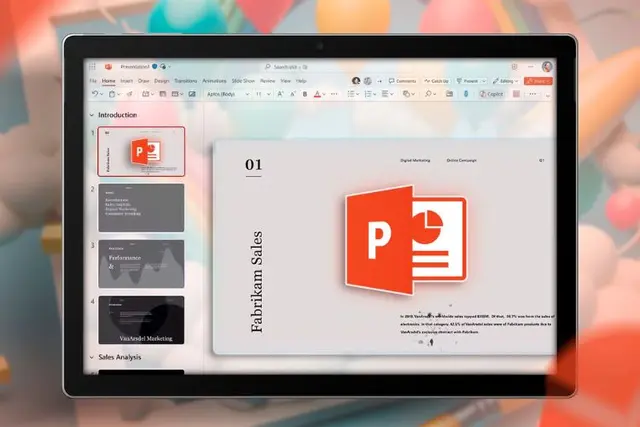This screenshot has height=427, width=640.
Task: Click the Section icon
Action: point(176,94)
